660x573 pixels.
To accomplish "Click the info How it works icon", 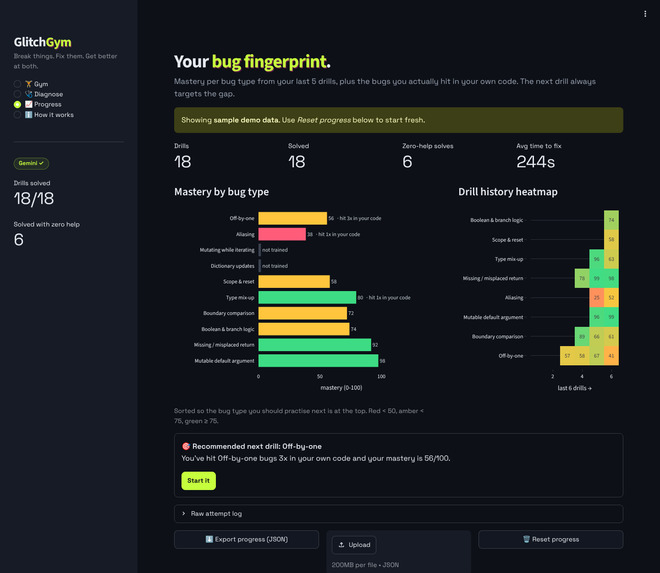I will (x=29, y=115).
